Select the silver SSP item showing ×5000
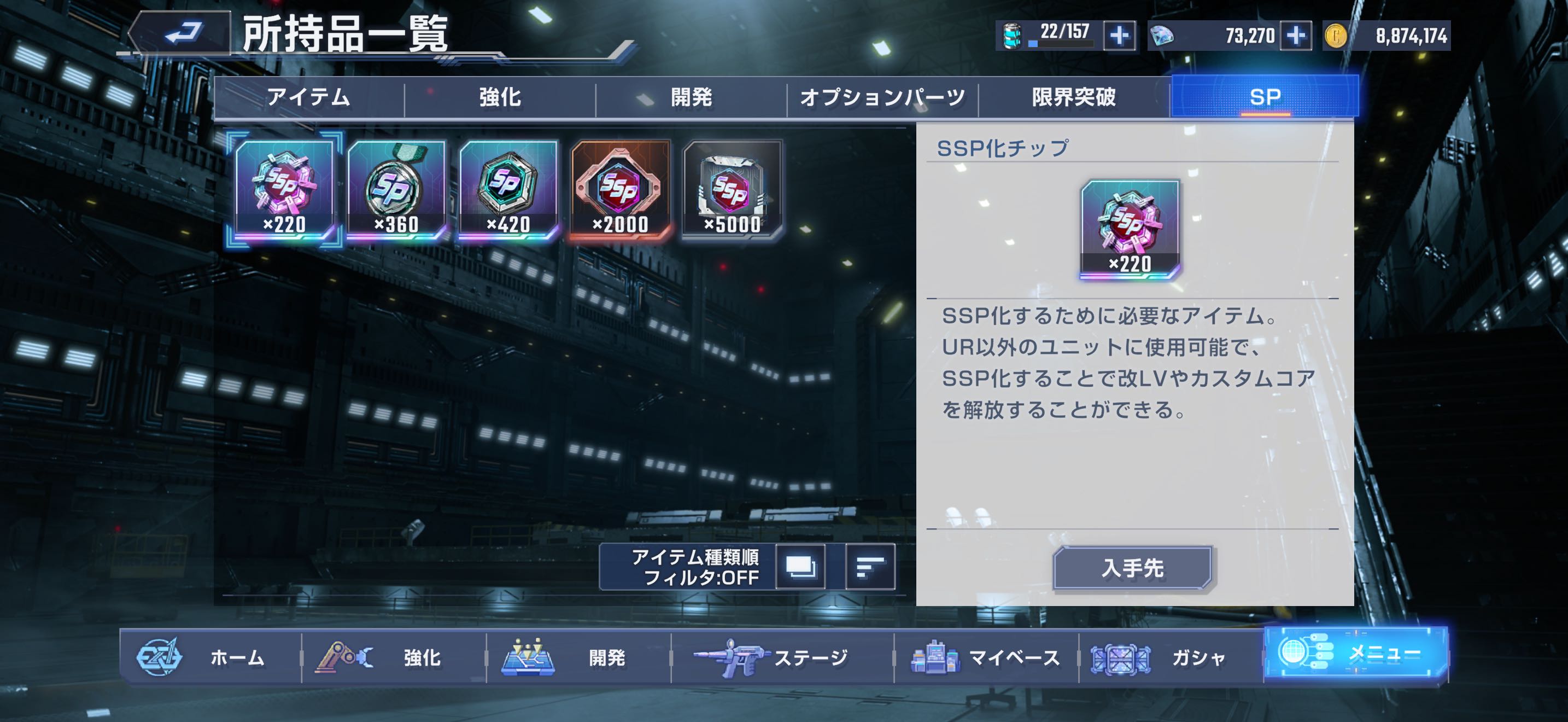 [x=732, y=189]
